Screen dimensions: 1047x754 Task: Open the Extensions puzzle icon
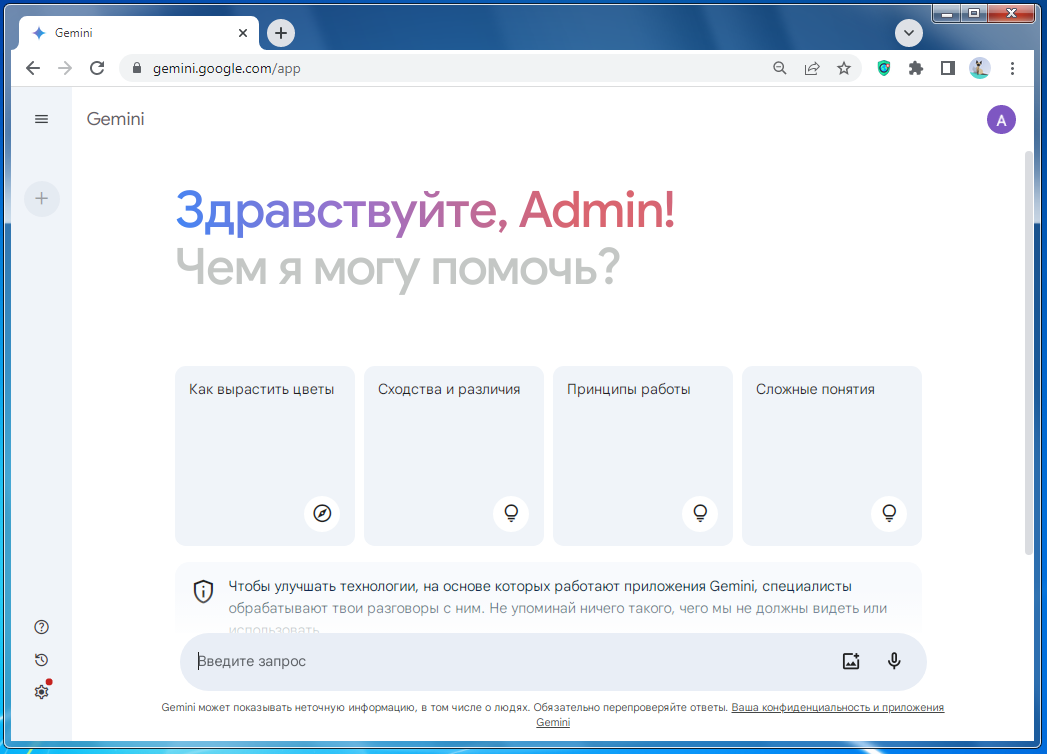point(915,68)
